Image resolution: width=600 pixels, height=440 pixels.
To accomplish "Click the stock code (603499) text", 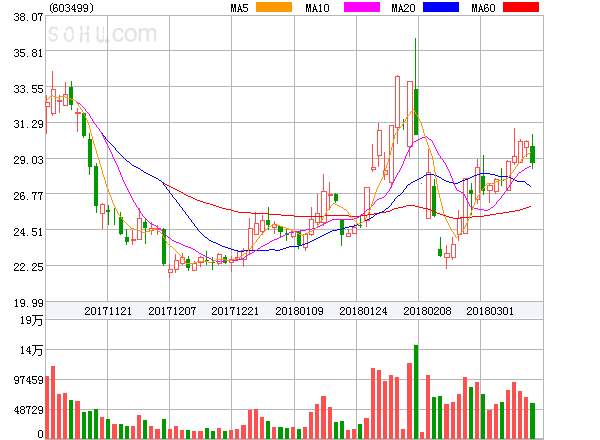I will (x=72, y=8).
